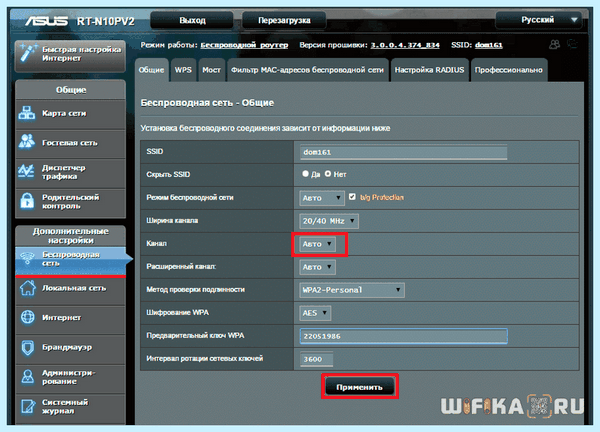The height and width of the screenshot is (432, 600).
Task: Click the Выход logout button
Action: (192, 20)
